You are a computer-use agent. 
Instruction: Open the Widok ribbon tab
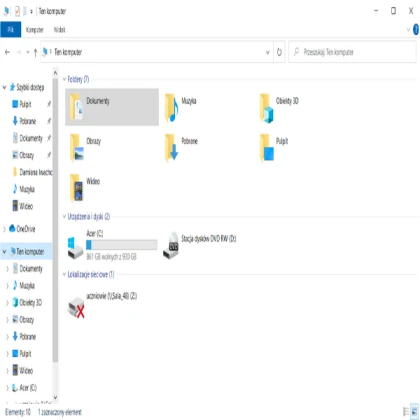60,30
